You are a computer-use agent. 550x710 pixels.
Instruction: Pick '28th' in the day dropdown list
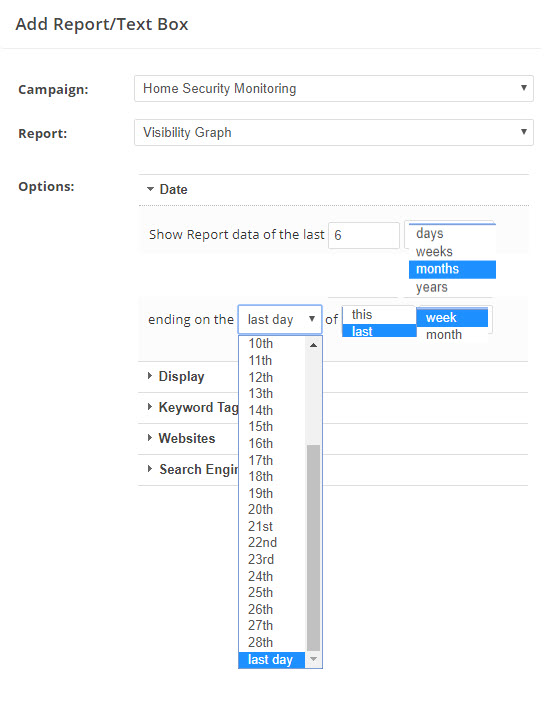coord(272,643)
